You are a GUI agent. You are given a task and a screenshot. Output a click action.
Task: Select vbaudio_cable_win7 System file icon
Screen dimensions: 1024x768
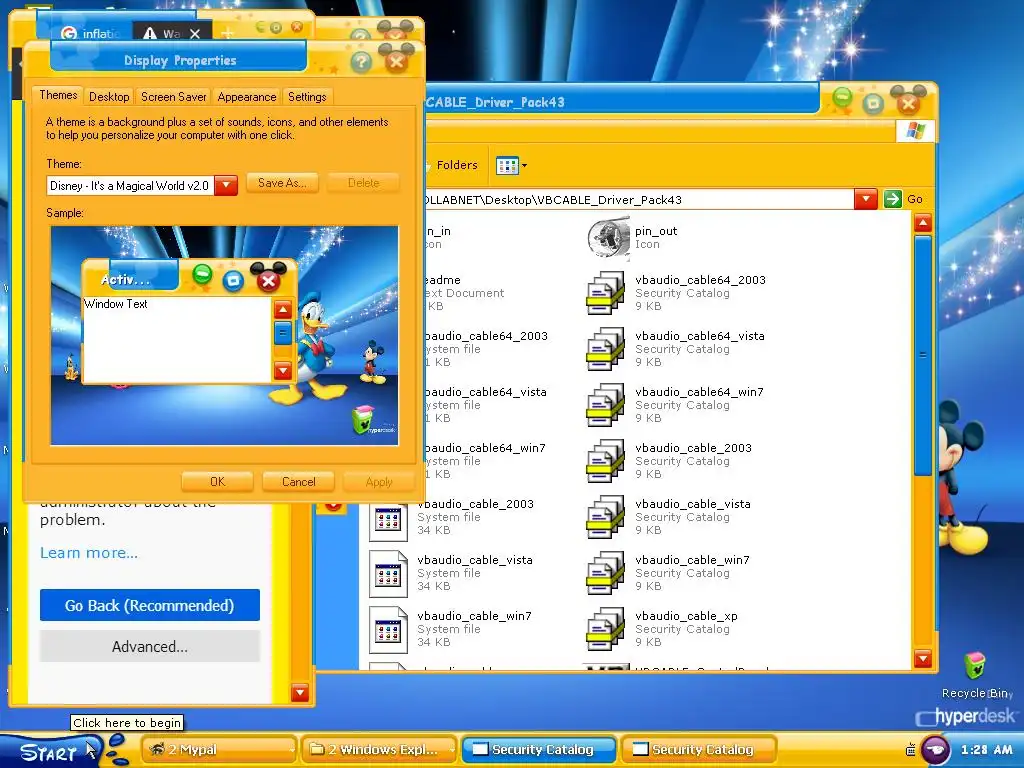click(388, 630)
